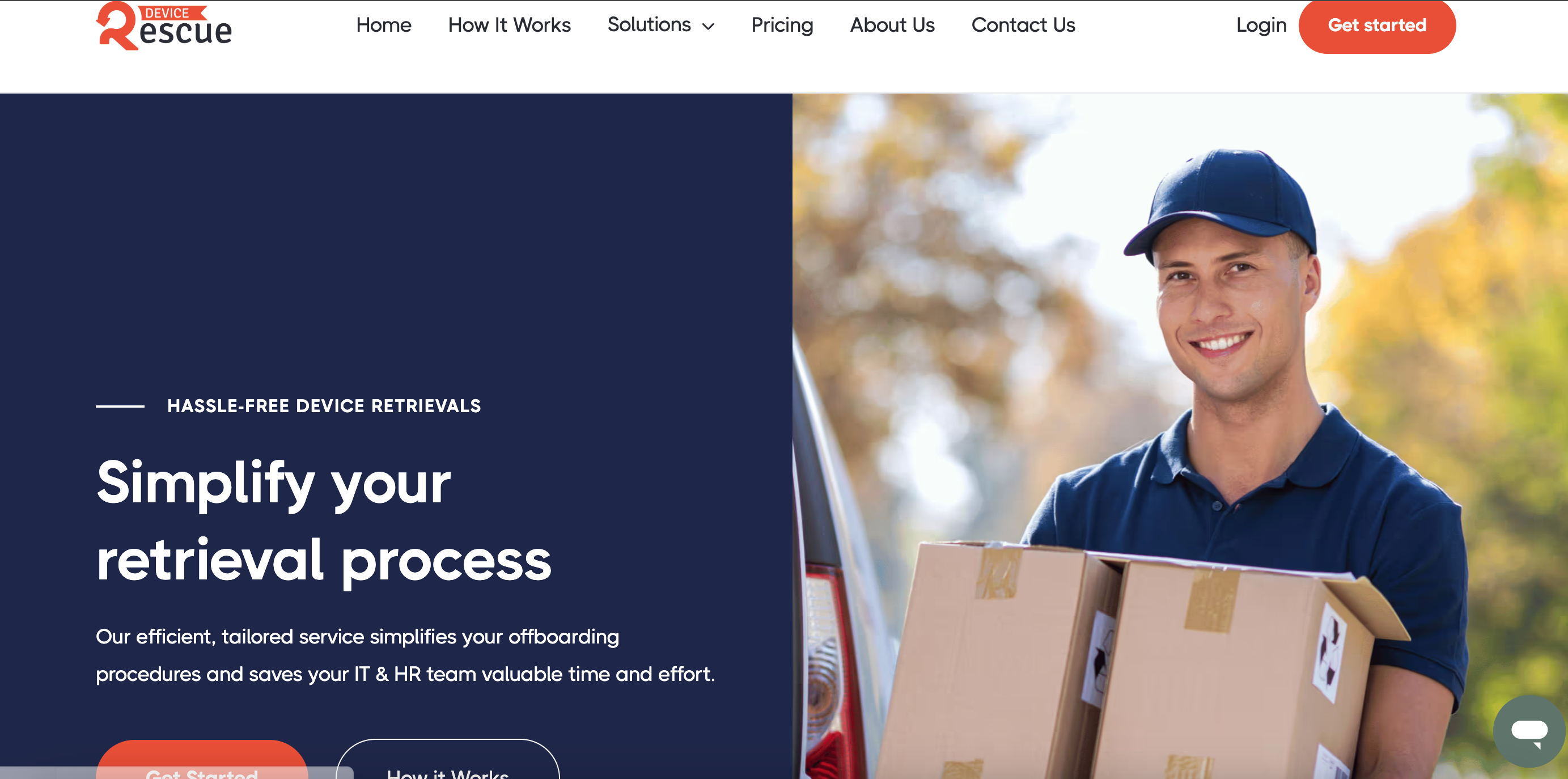Click the Get Started button

coord(1375,26)
